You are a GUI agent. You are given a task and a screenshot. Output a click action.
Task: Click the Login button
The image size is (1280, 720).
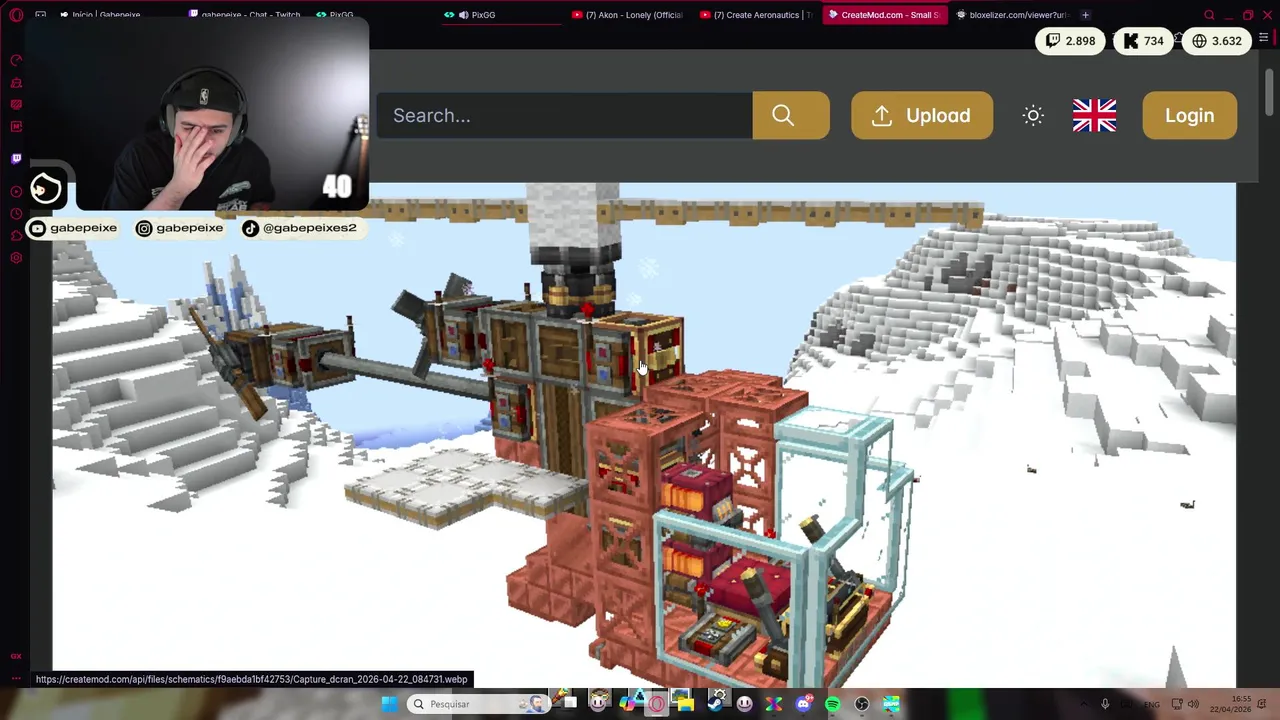click(1189, 116)
